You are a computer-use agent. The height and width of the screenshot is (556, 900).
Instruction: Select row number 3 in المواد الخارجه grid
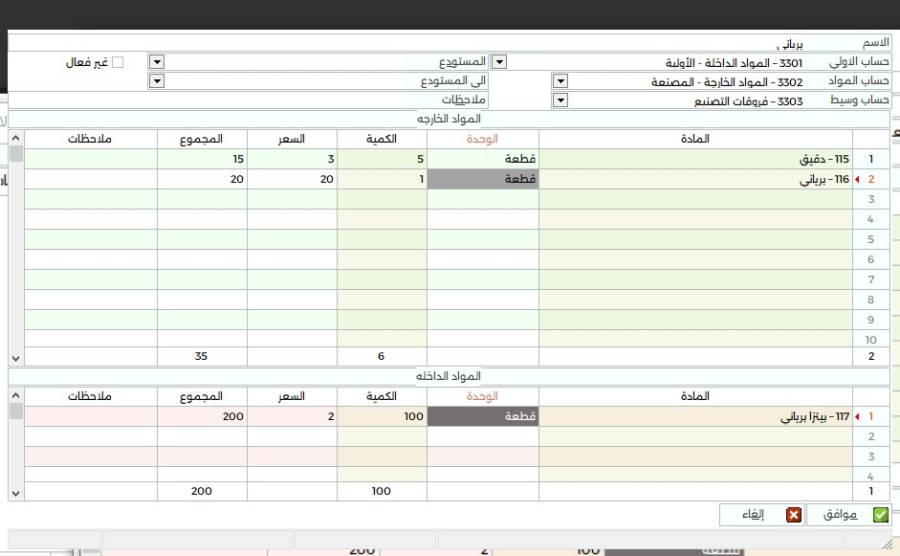point(871,199)
